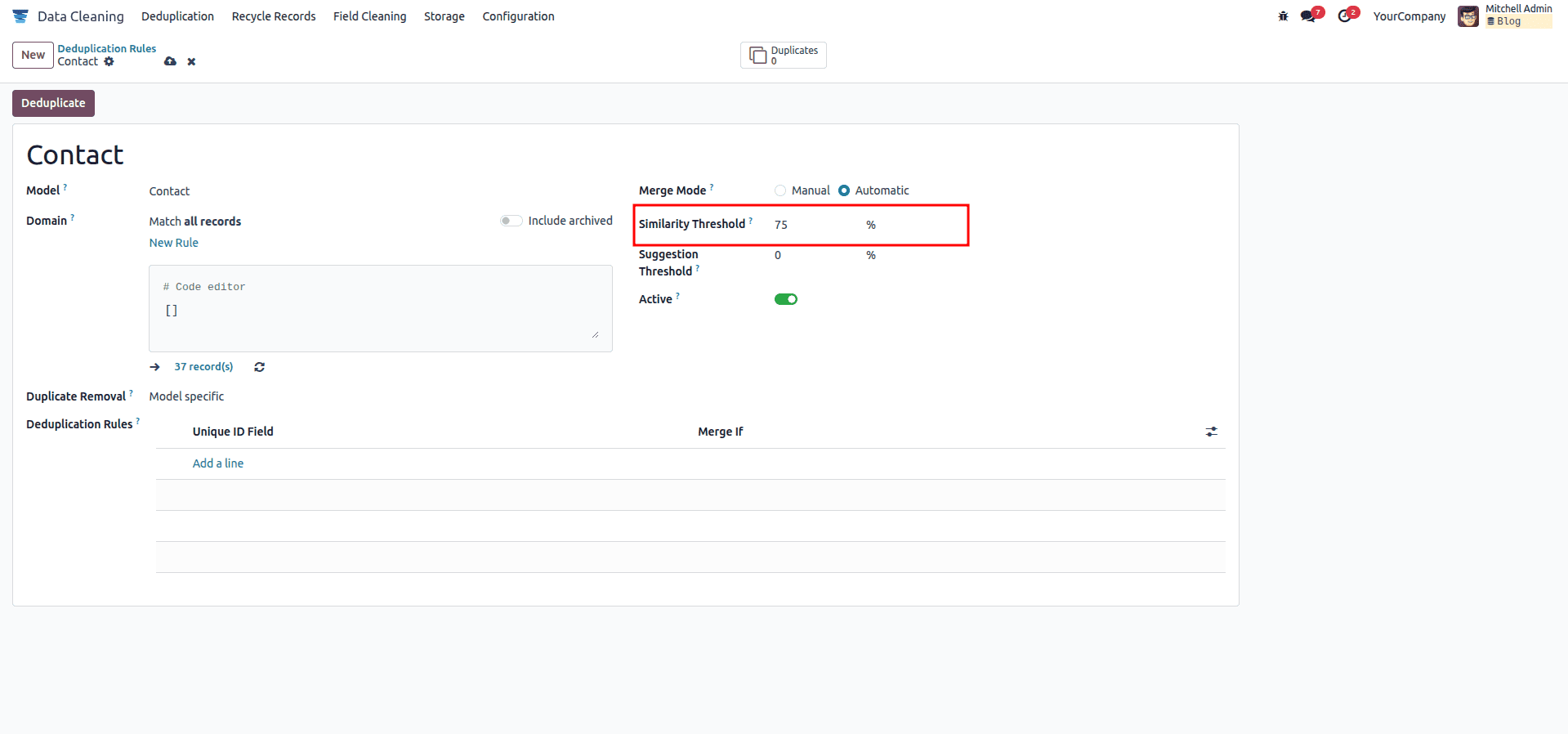The width and height of the screenshot is (1568, 734).
Task: Click the Model field value Contact
Action: click(169, 191)
